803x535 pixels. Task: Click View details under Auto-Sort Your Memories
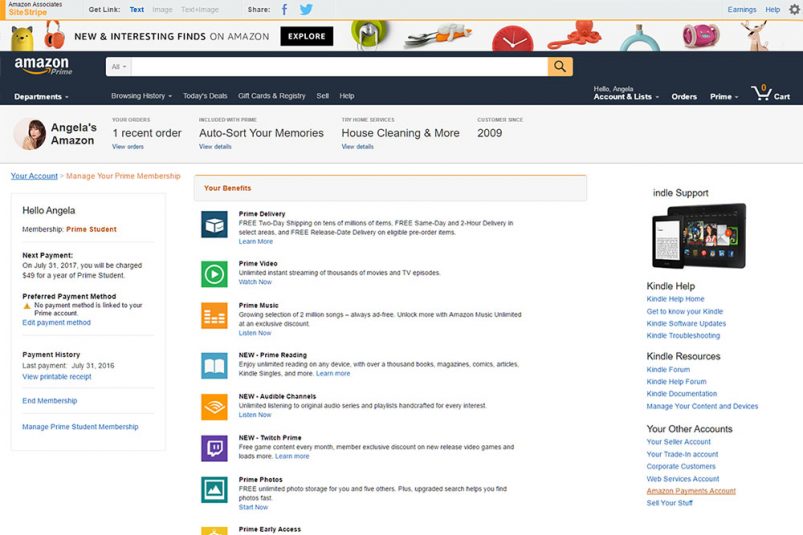tap(215, 146)
